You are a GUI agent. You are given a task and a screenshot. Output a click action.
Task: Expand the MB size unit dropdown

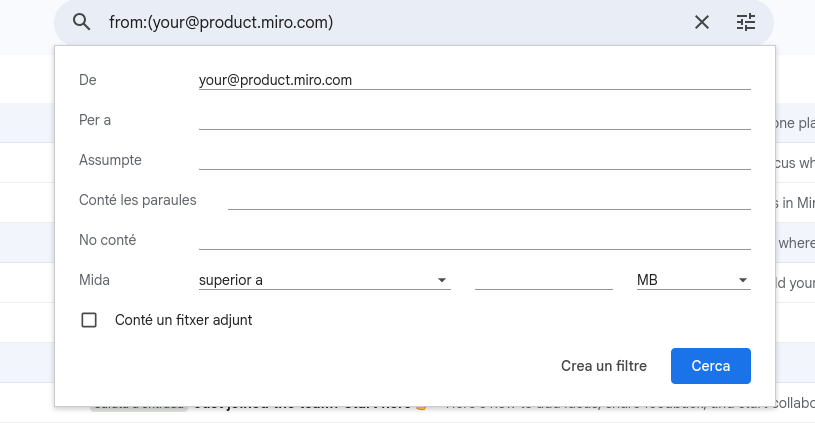click(x=693, y=280)
